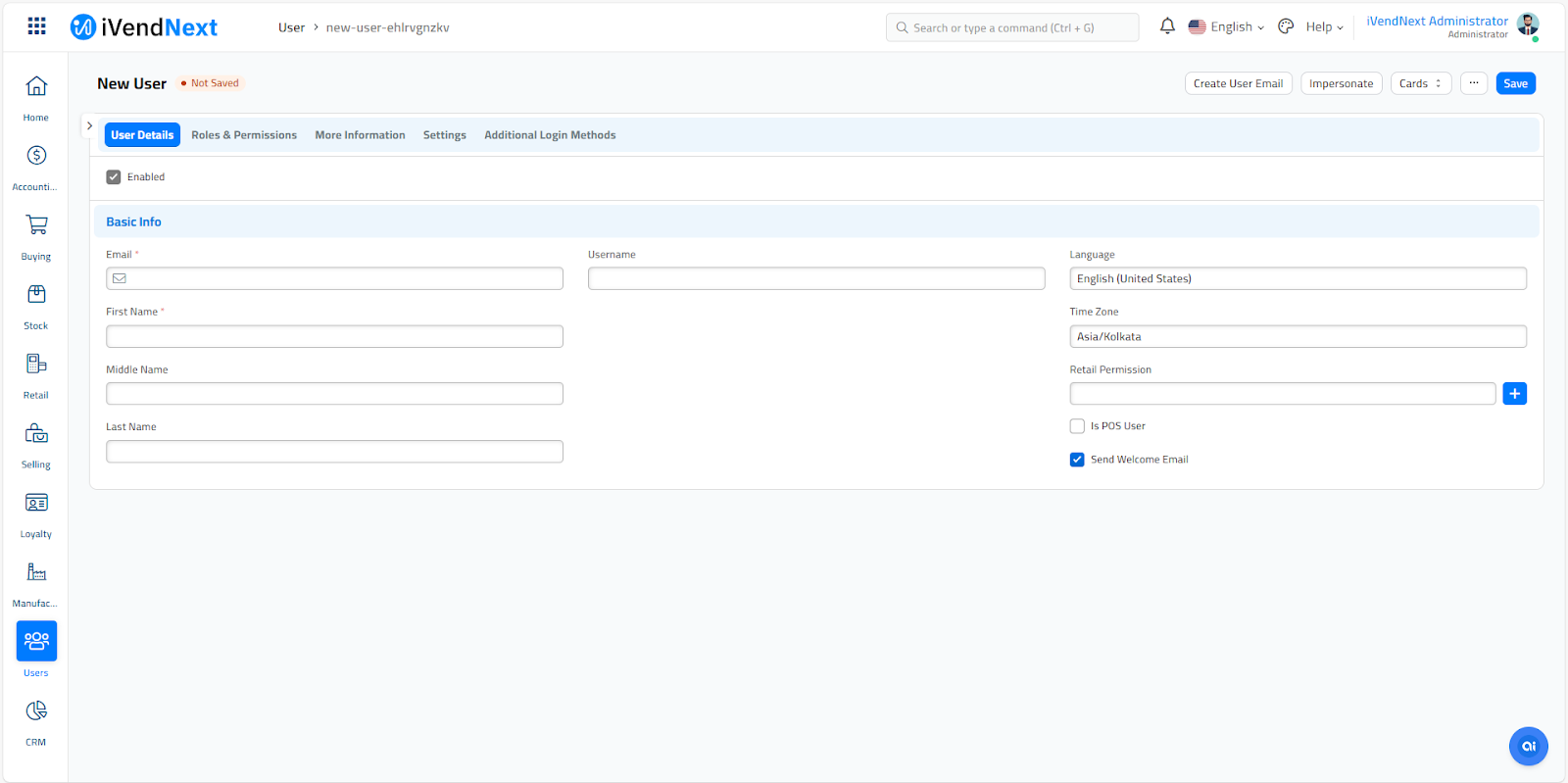
Task: Switch to Roles & Permissions tab
Action: click(244, 135)
